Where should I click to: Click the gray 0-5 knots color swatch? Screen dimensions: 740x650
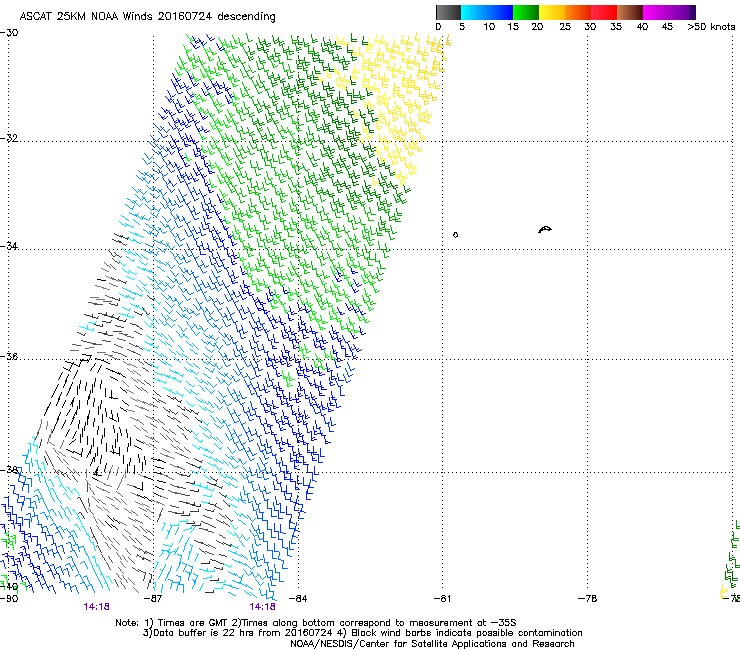pos(448,12)
